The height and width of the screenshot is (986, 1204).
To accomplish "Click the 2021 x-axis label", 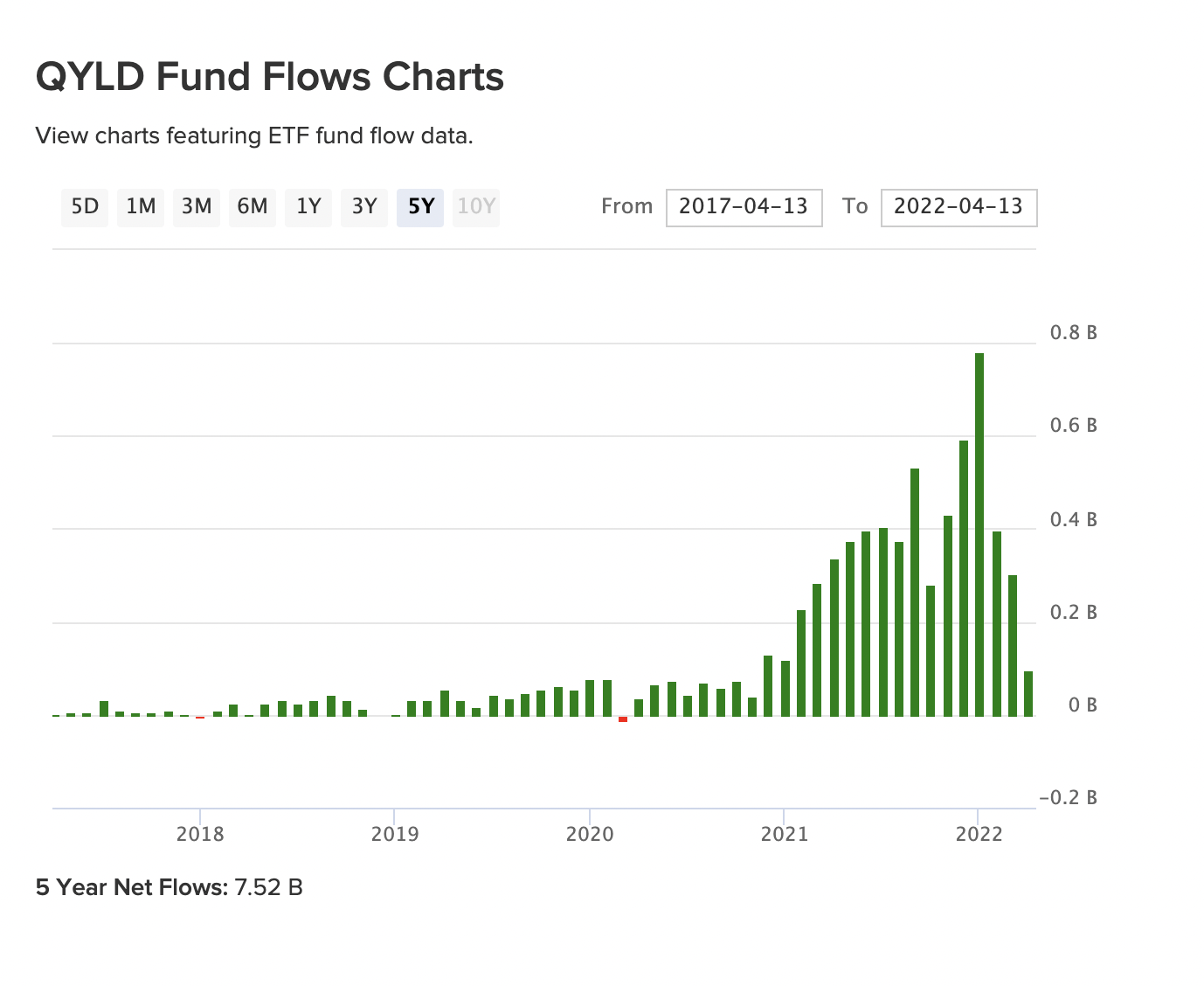I will coord(785,834).
